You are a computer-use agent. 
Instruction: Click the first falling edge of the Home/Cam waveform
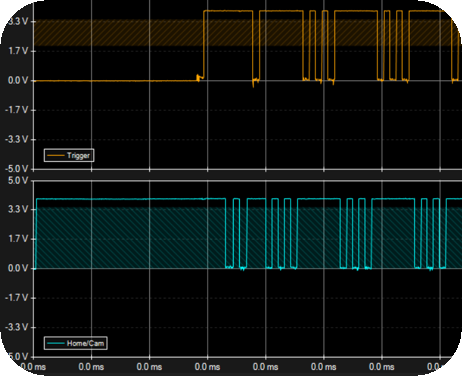[226, 233]
